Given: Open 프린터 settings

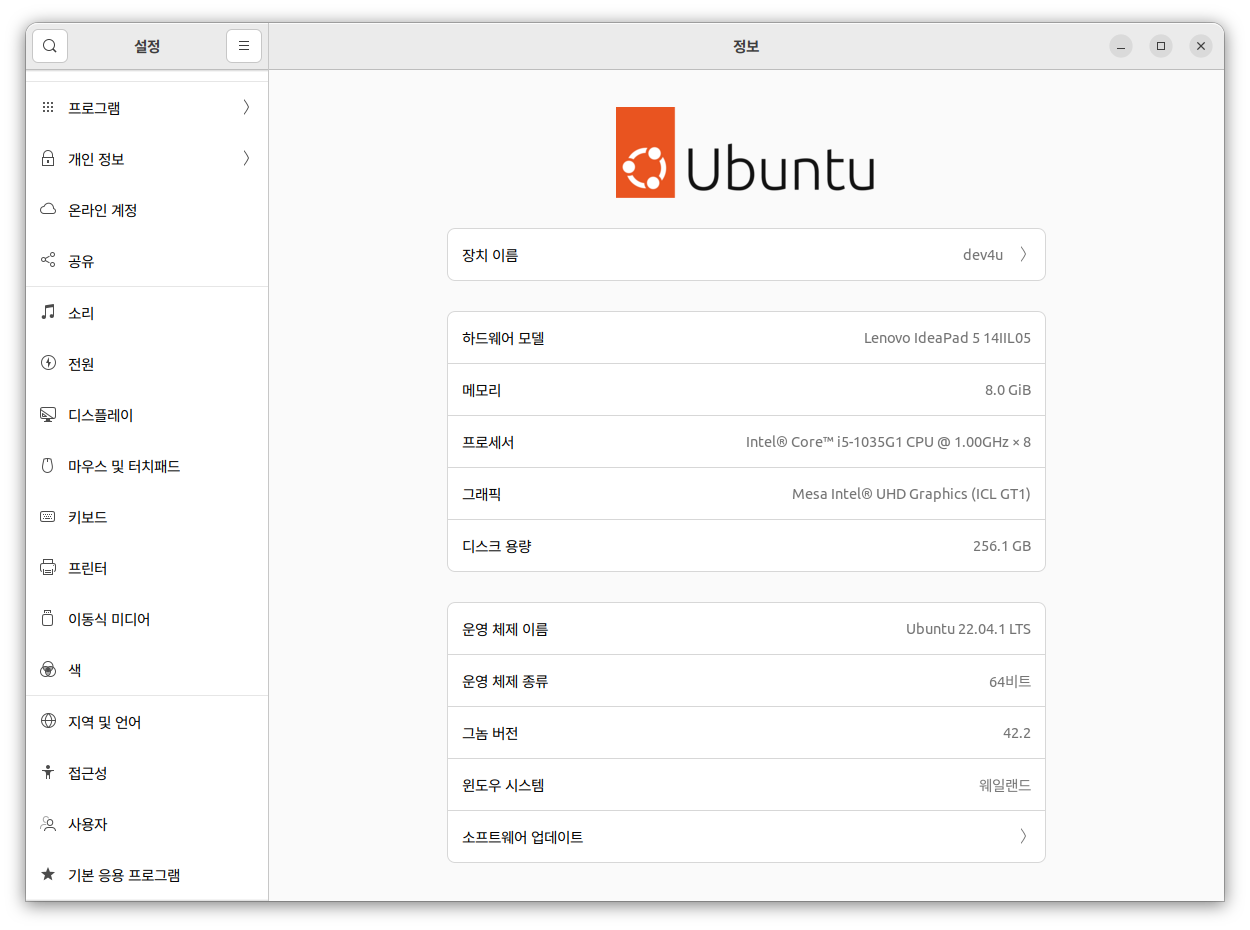Looking at the screenshot, I should point(147,568).
